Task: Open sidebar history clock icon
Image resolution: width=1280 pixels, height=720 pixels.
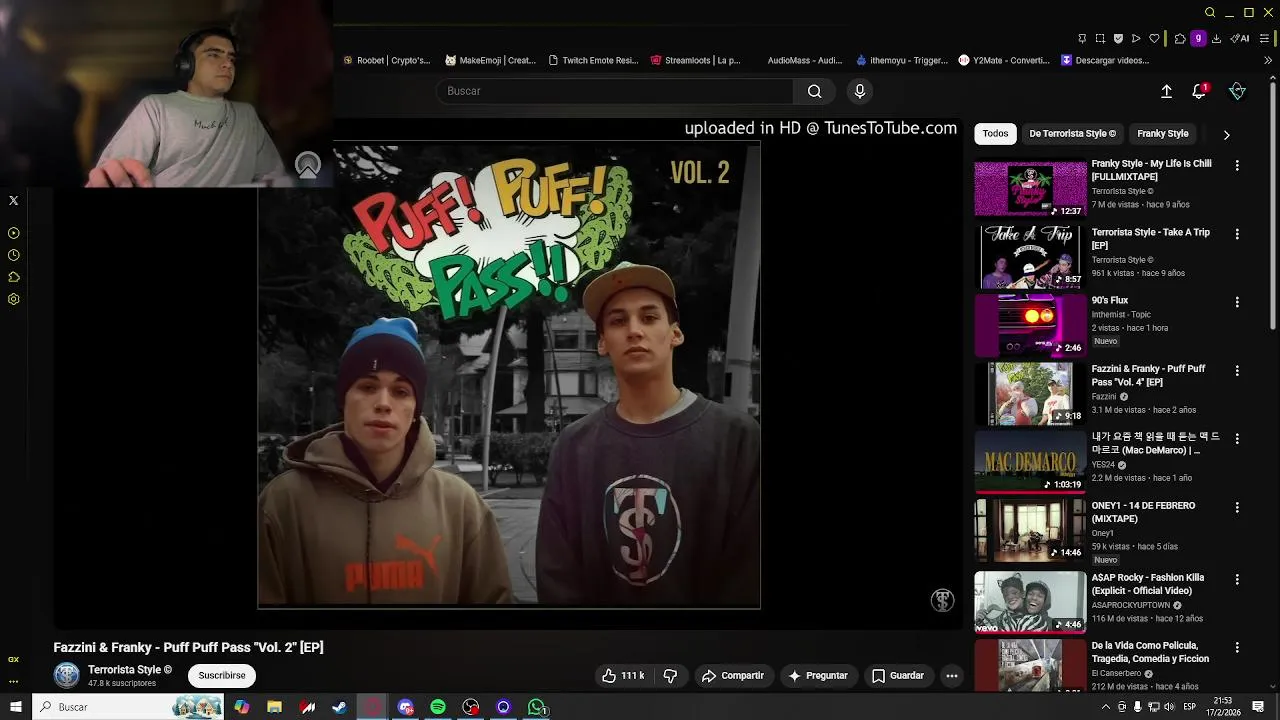Action: 13,255
